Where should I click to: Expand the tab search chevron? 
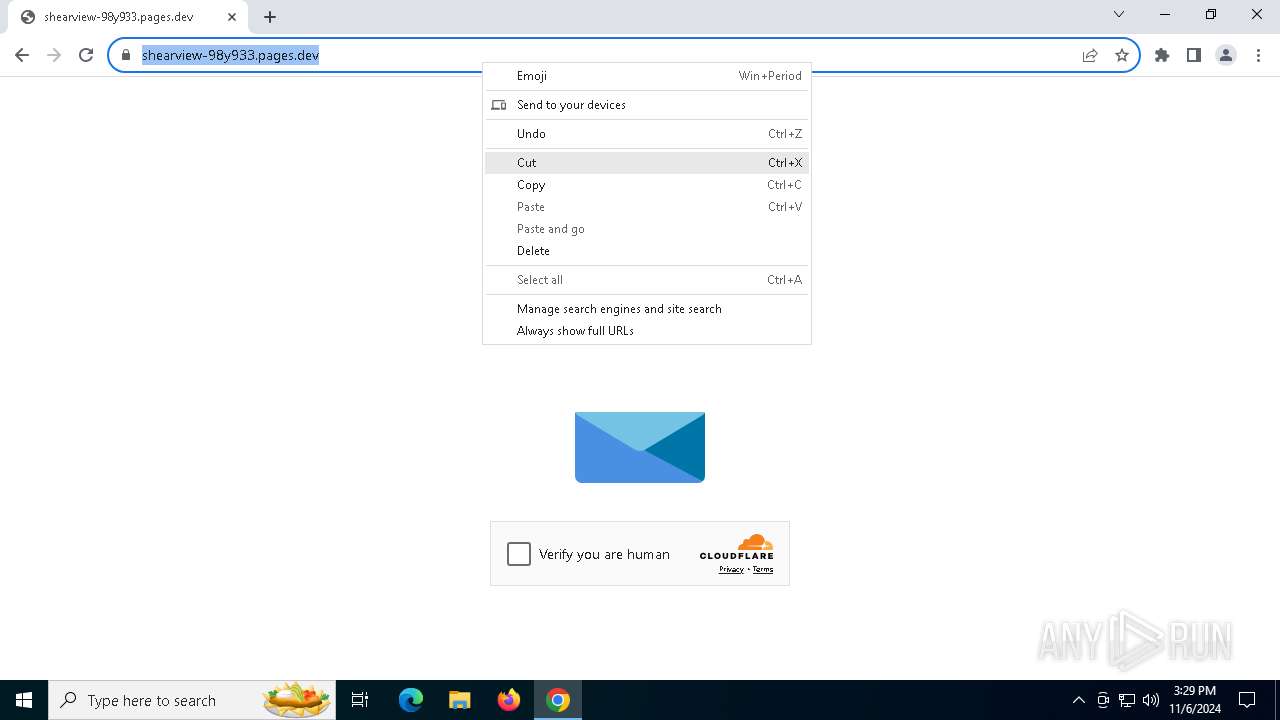tap(1119, 14)
